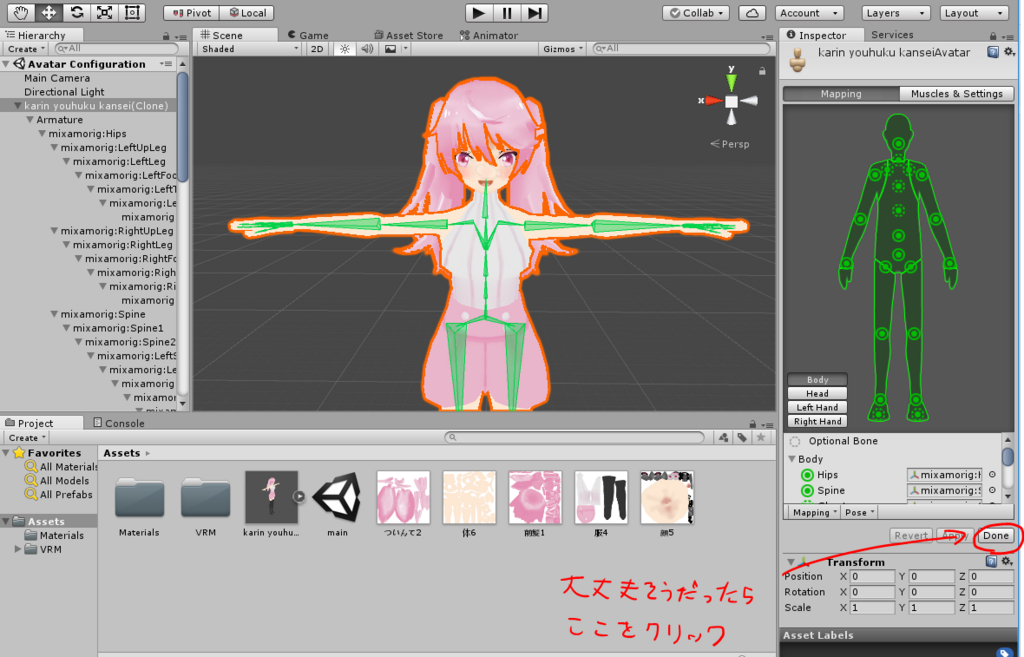Viewport: 1024px width, 657px height.
Task: Toggle the scene gizmo lock
Action: 762,71
